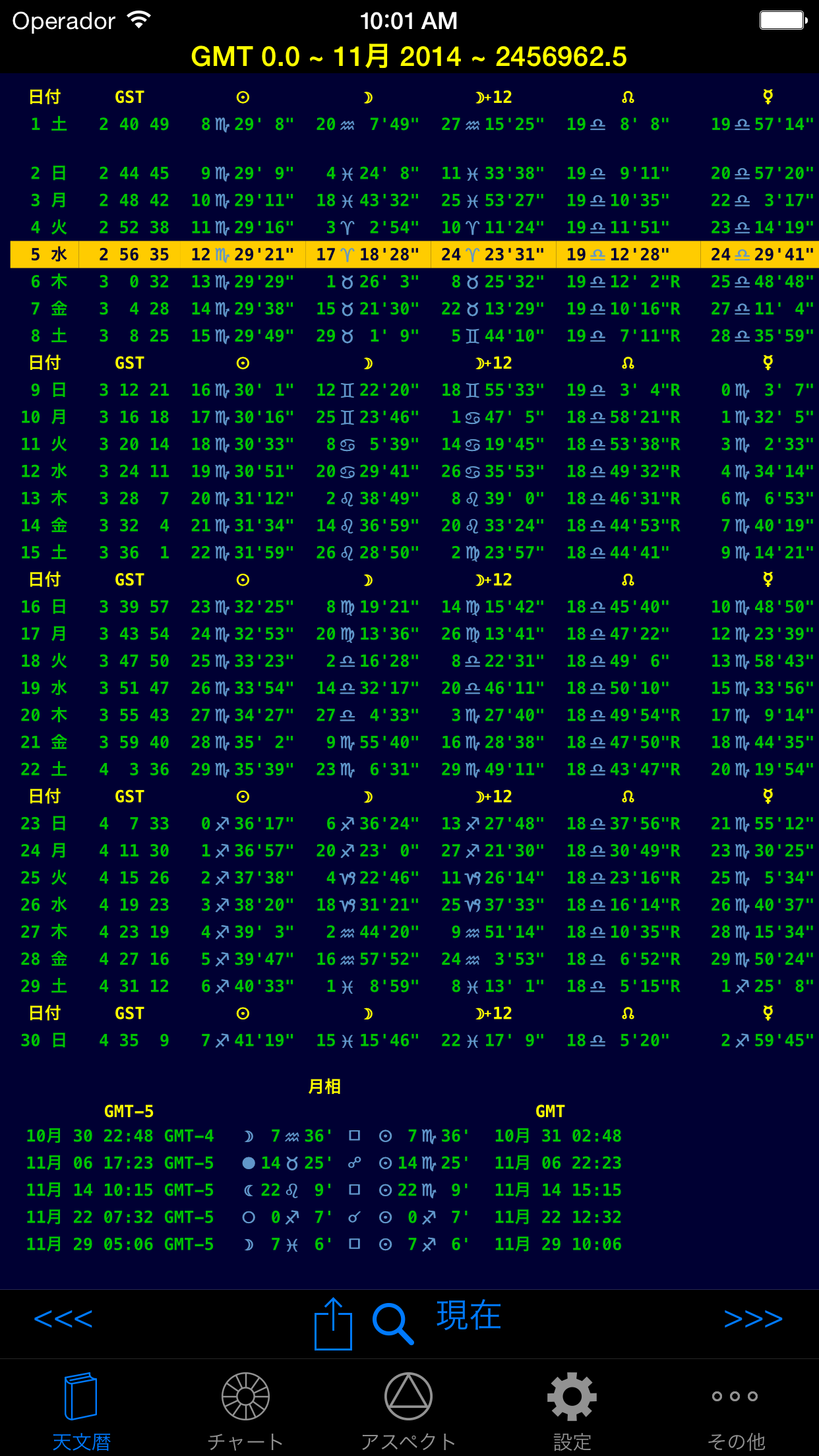The height and width of the screenshot is (1456, 819).
Task: Open the その他 more tab
Action: coord(735,1412)
